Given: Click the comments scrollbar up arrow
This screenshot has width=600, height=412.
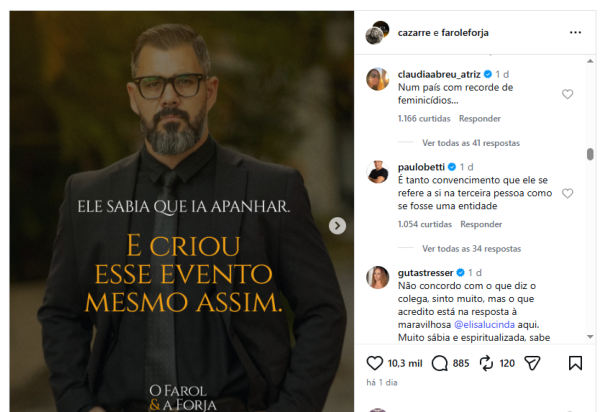Looking at the screenshot, I should click(590, 61).
